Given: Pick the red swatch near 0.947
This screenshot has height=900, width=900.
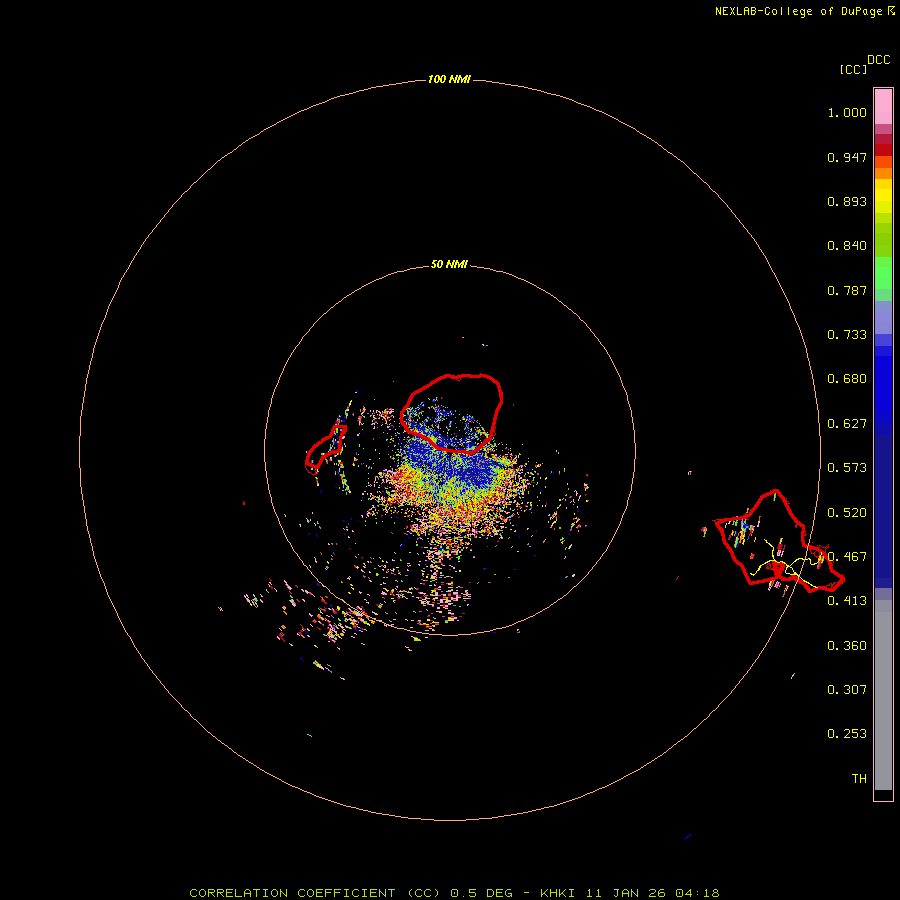Looking at the screenshot, I should point(883,149).
